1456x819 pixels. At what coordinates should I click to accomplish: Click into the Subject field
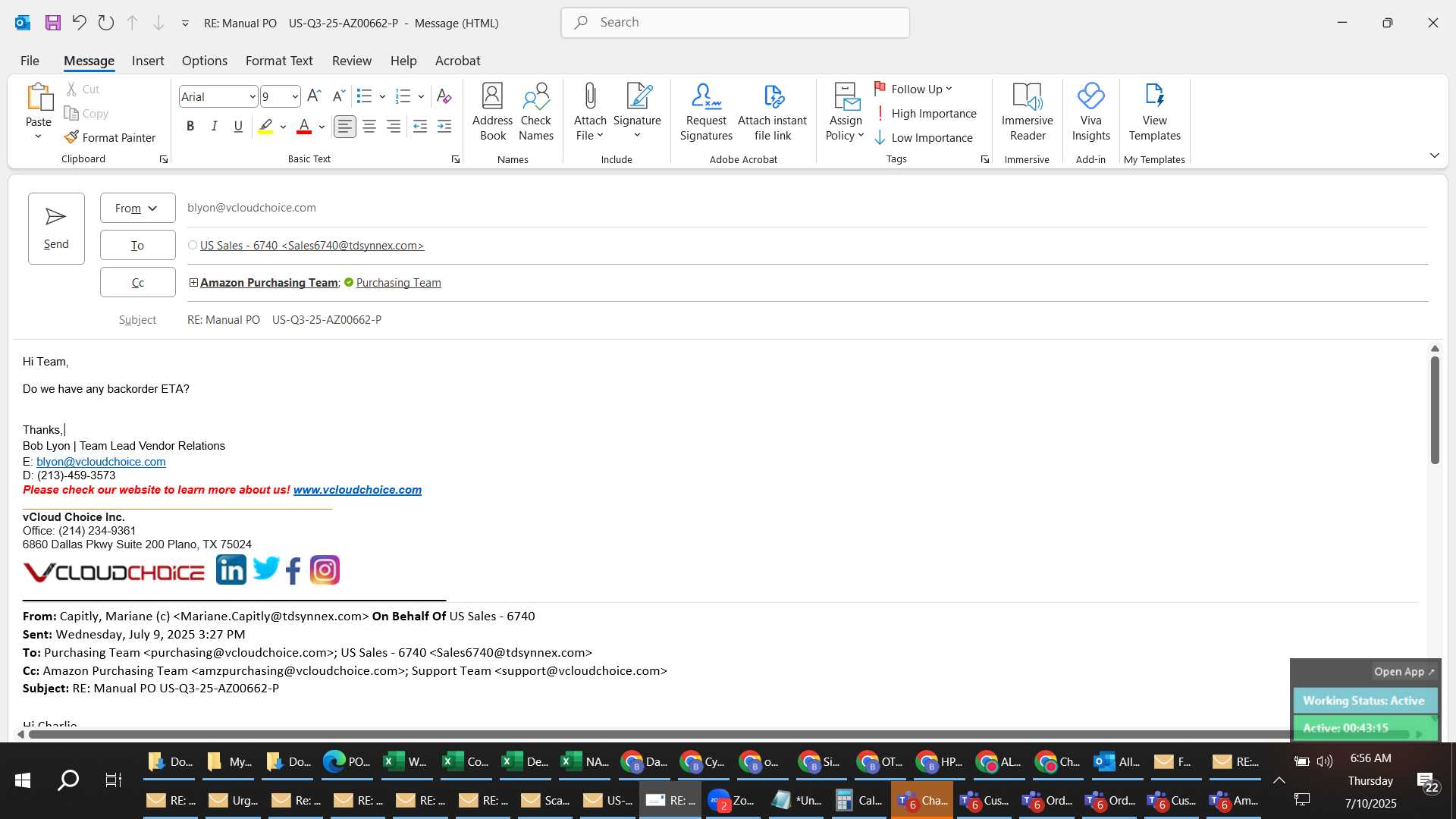pos(808,320)
